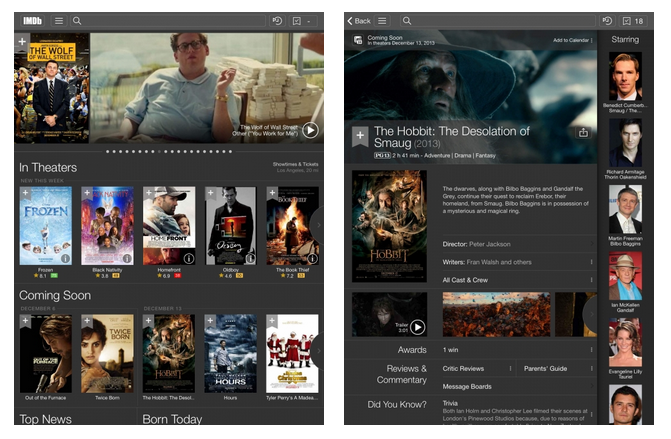Viewport: 671px width, 439px height.
Task: Show info for The Book Thief poster
Action: coord(313,258)
